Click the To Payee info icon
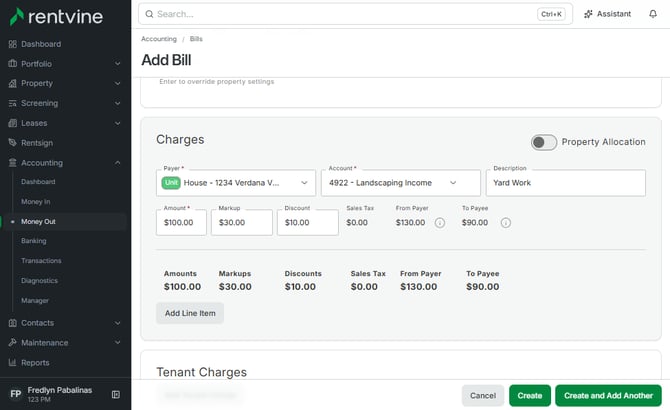 pyautogui.click(x=505, y=223)
